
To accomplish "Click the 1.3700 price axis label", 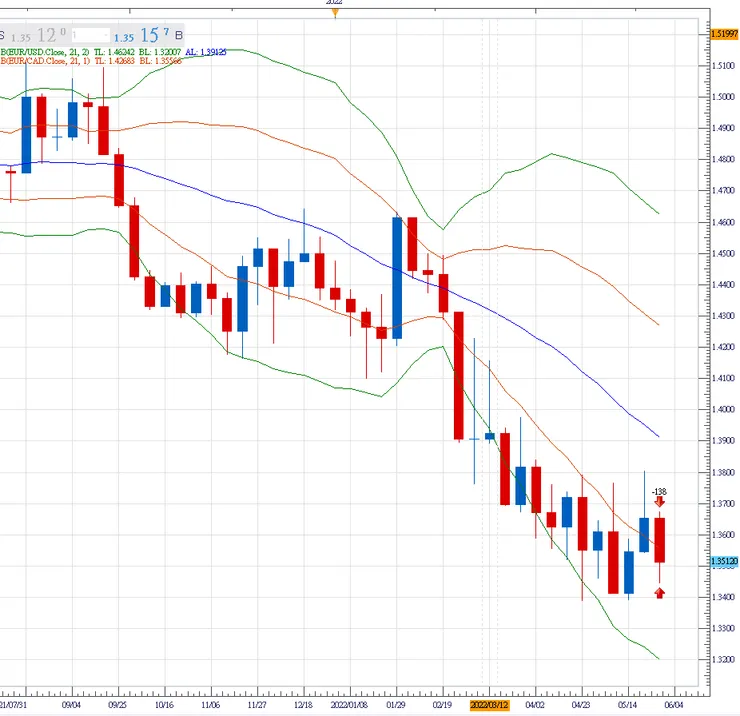I will click(x=723, y=504).
